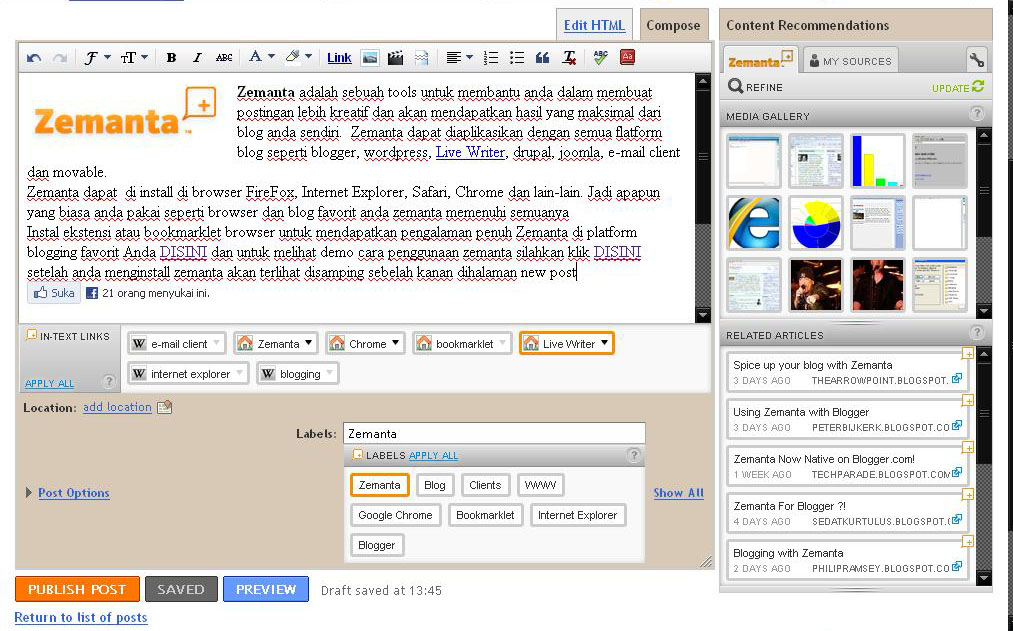Click the insert video clapperboard icon
The image size is (1013, 631).
coord(395,57)
